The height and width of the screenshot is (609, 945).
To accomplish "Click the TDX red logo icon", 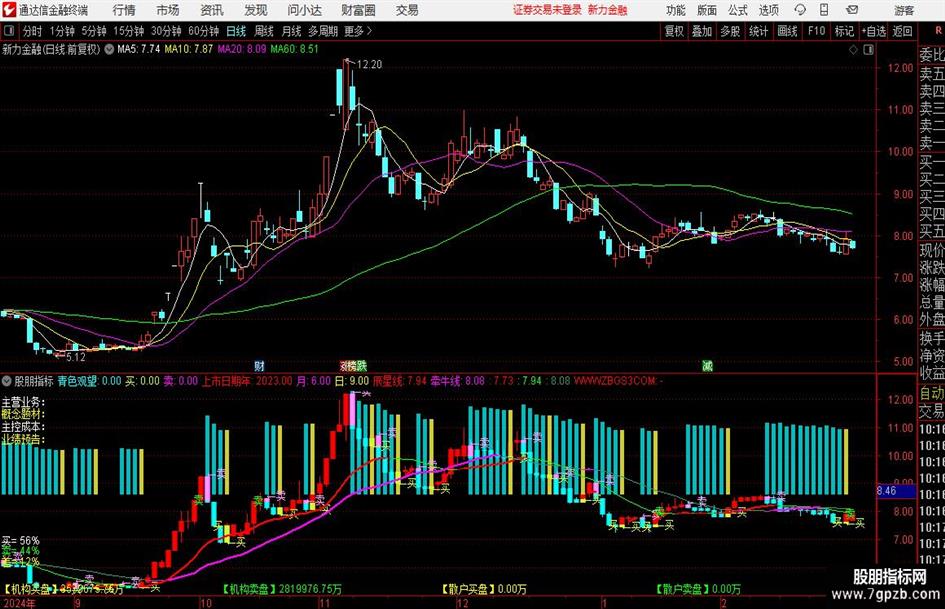I will click(8, 10).
